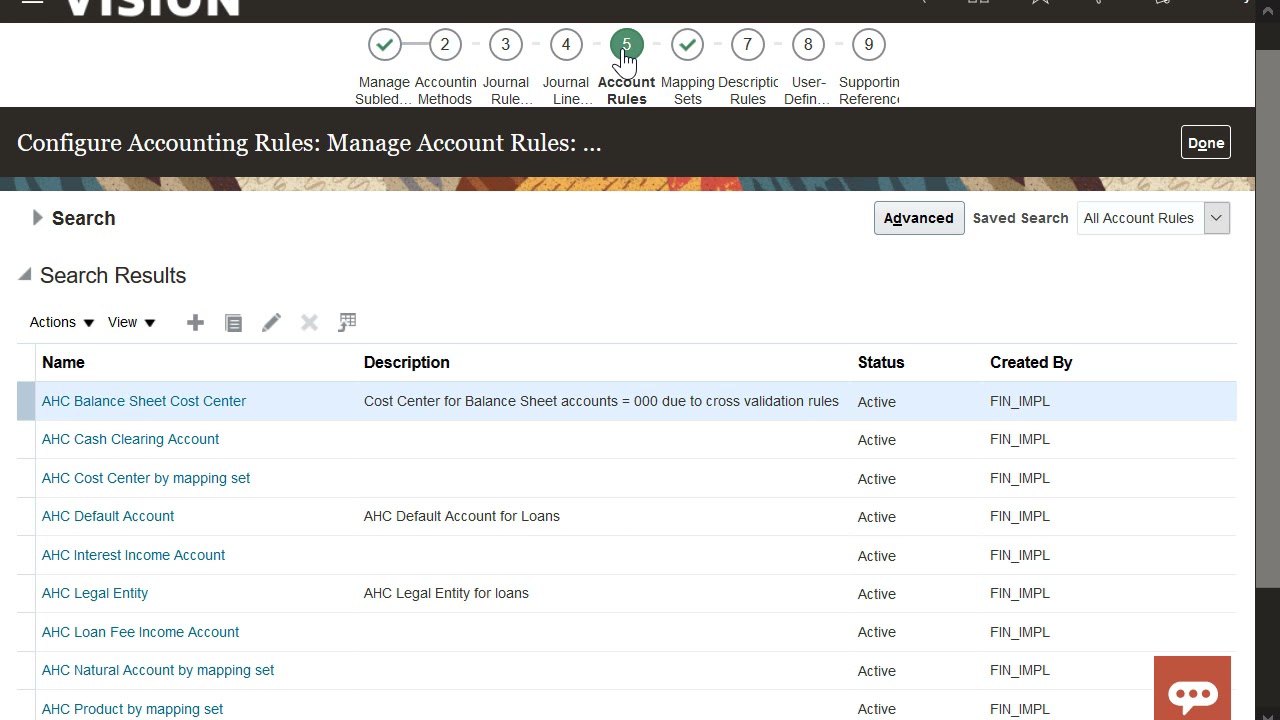Image resolution: width=1280 pixels, height=720 pixels.
Task: Select row handle of AHC Balance Sheet Cost Center
Action: (26, 401)
